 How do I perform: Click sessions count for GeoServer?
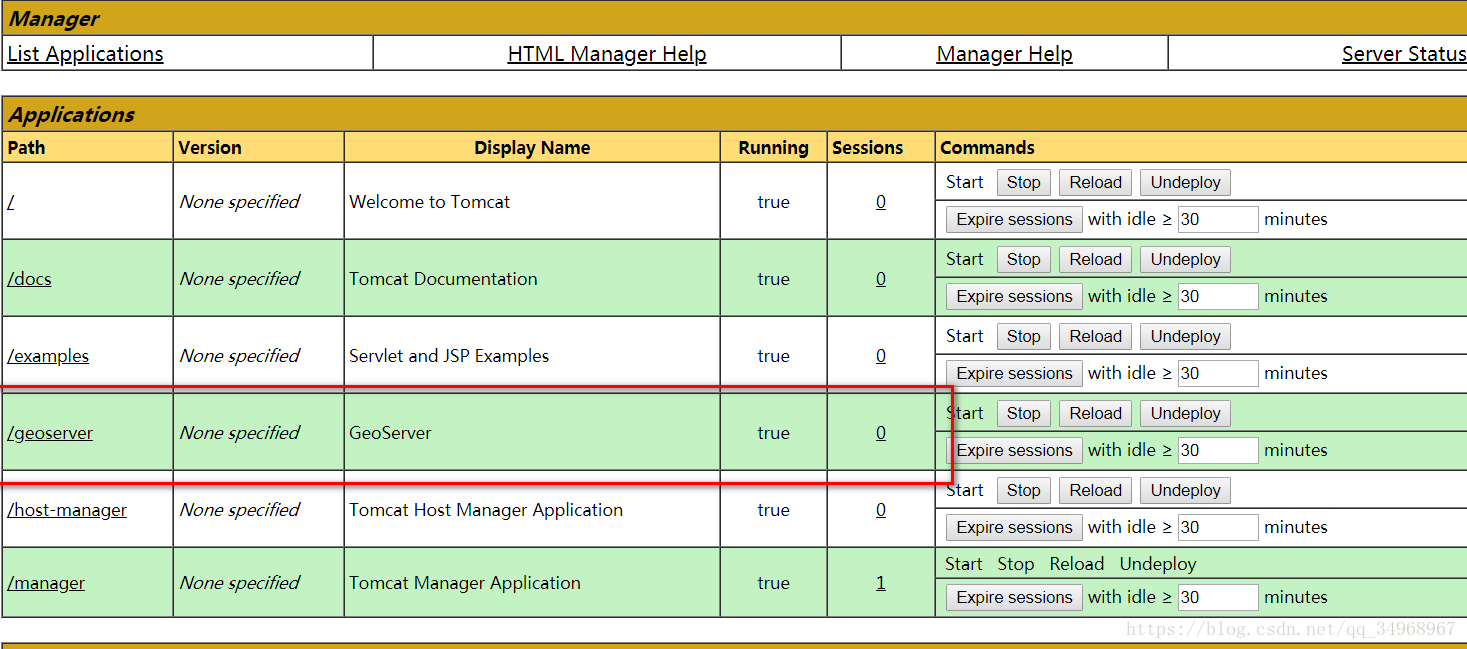point(881,433)
